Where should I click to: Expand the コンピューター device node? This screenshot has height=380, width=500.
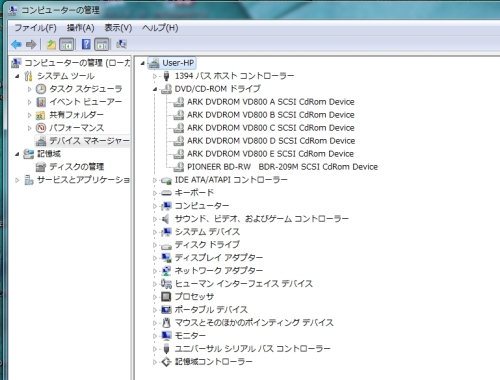(x=155, y=206)
